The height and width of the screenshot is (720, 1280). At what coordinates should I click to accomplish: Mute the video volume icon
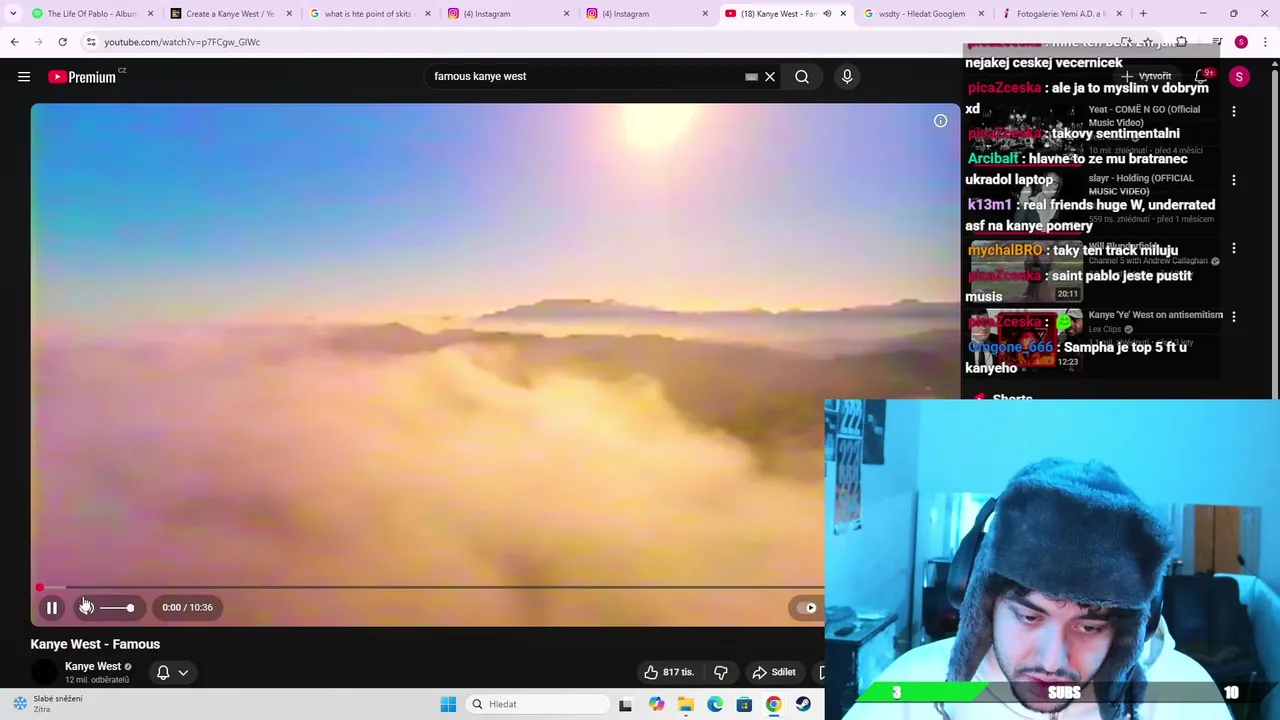coord(87,607)
